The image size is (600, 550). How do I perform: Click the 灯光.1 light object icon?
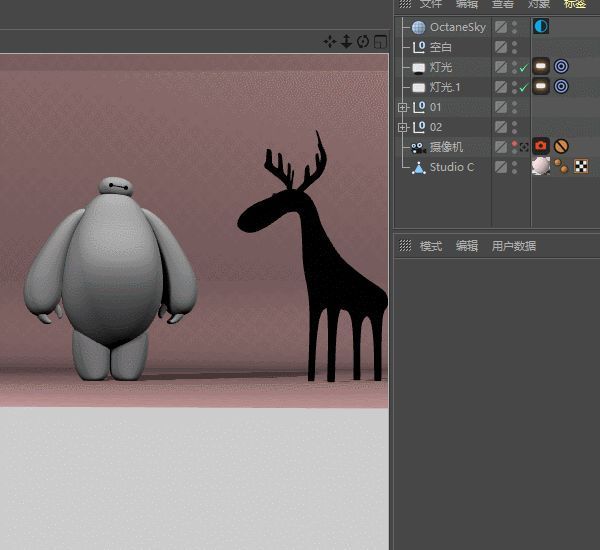[x=418, y=88]
